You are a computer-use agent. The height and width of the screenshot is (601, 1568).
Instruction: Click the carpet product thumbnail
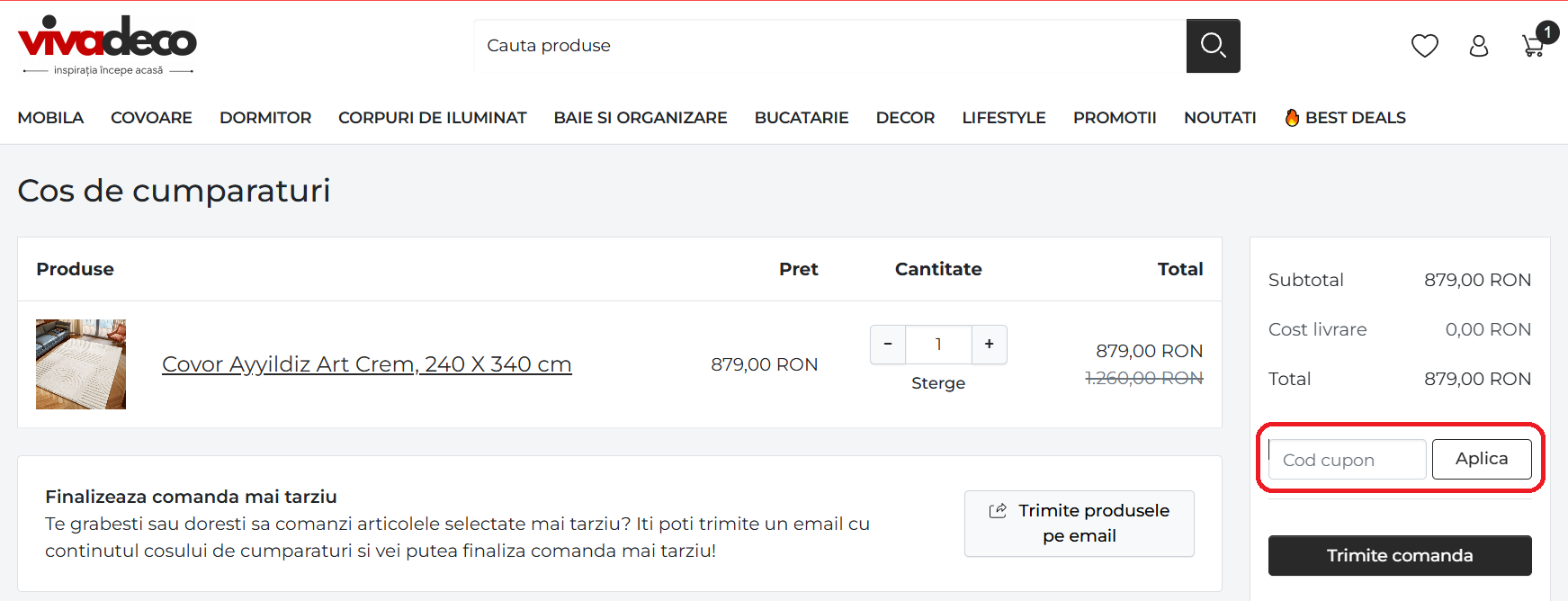pos(81,364)
